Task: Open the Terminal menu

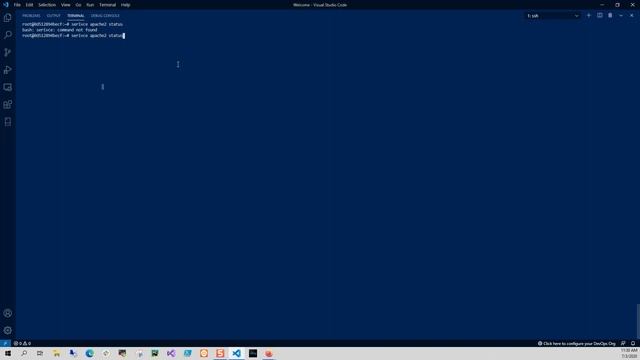Action: tap(107, 5)
